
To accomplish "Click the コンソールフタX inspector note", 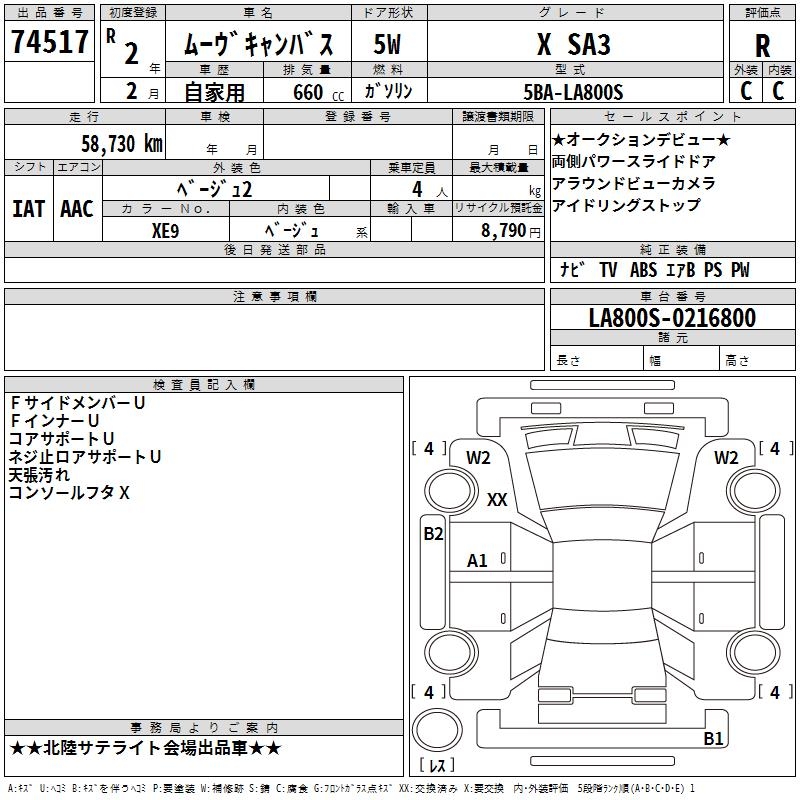I will (69, 493).
